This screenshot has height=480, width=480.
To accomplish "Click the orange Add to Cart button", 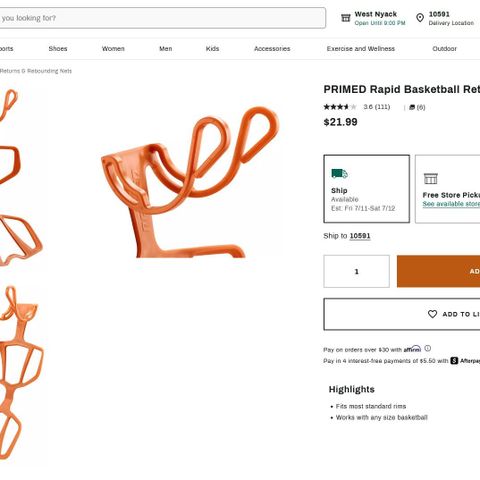I will (438, 271).
